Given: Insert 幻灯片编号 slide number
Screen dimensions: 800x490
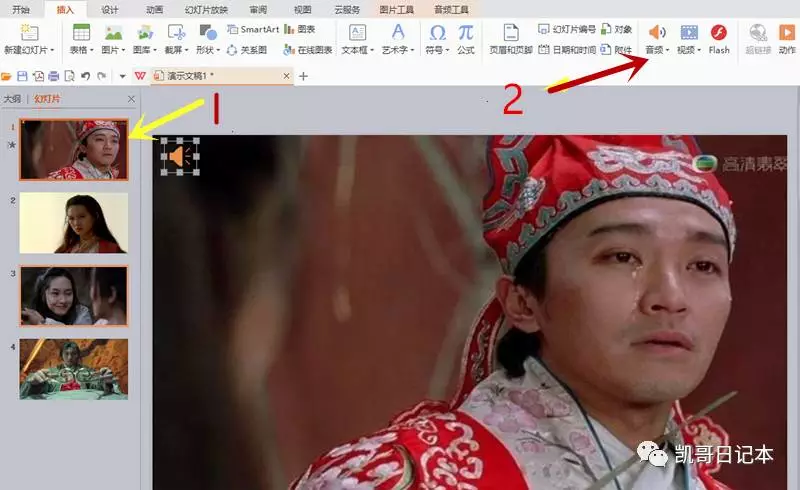Looking at the screenshot, I should [x=567, y=30].
